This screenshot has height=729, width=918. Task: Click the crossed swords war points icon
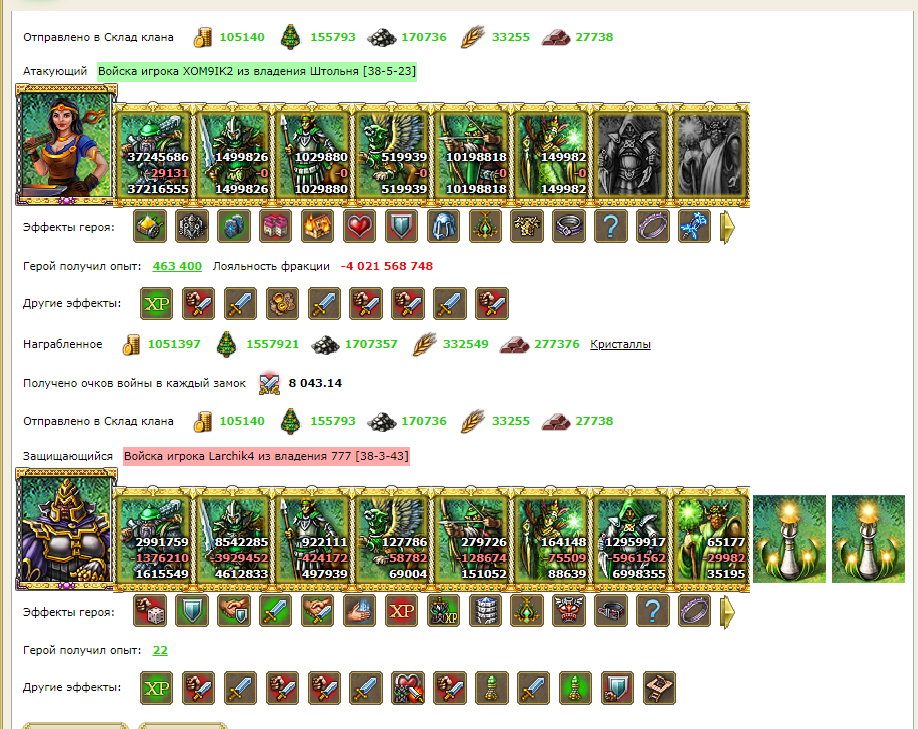269,384
